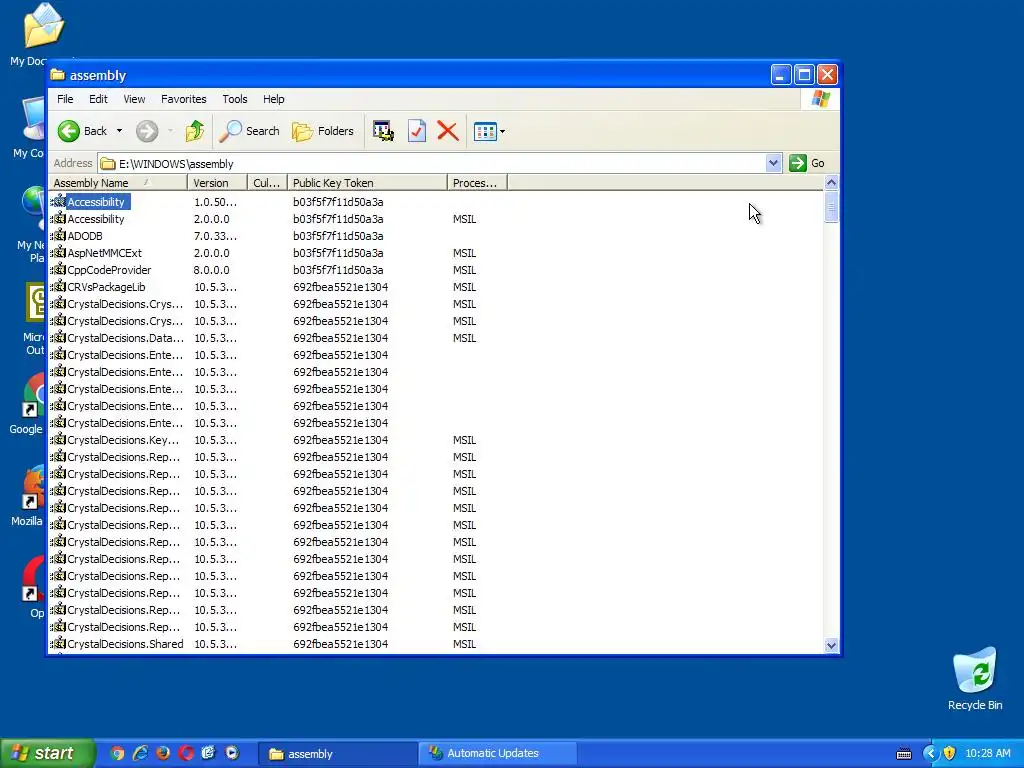Viewport: 1024px width, 768px height.
Task: Launch Outlook Express from Quick Launch
Action: point(208,754)
